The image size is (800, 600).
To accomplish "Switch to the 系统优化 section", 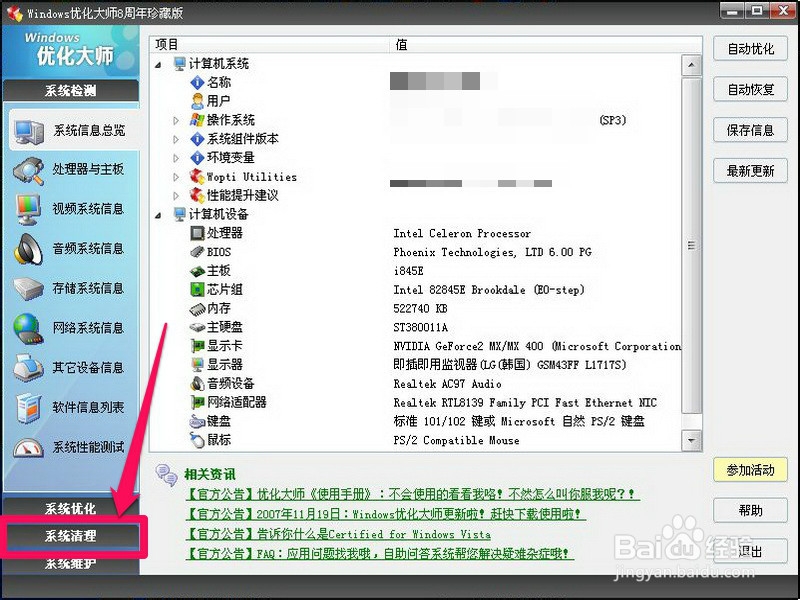I will pos(70,508).
